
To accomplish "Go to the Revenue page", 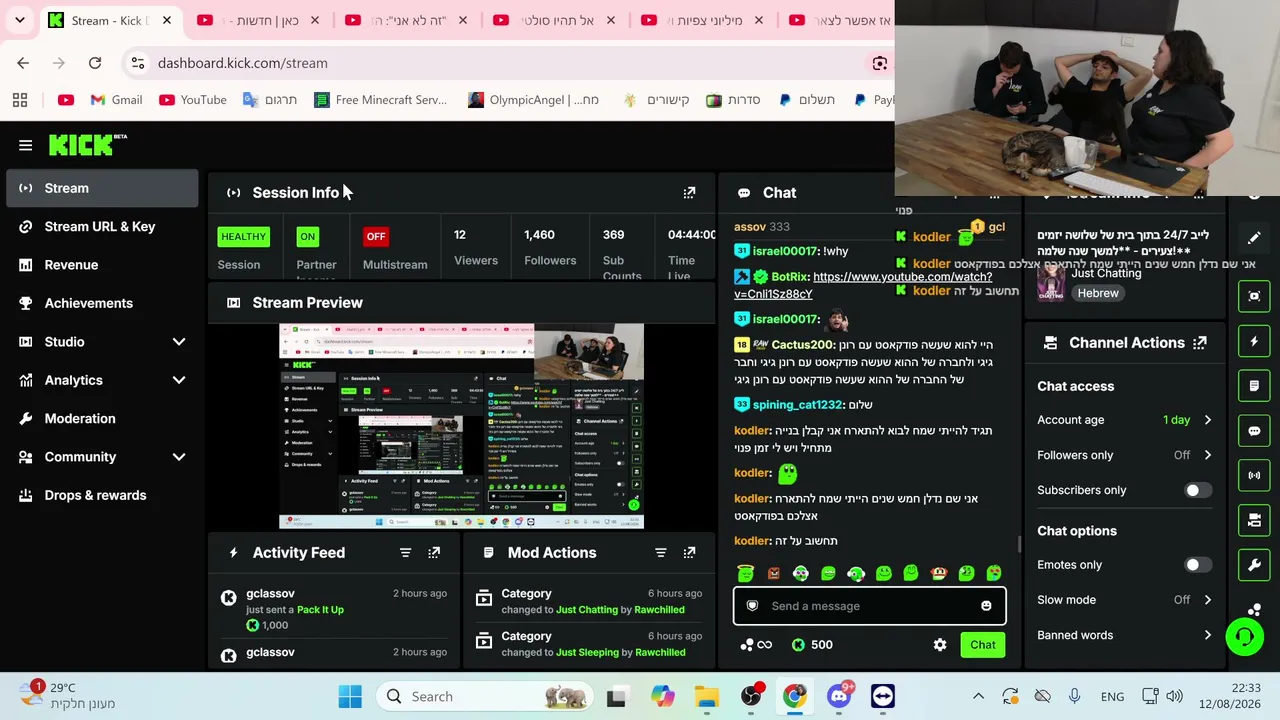I will [102, 265].
